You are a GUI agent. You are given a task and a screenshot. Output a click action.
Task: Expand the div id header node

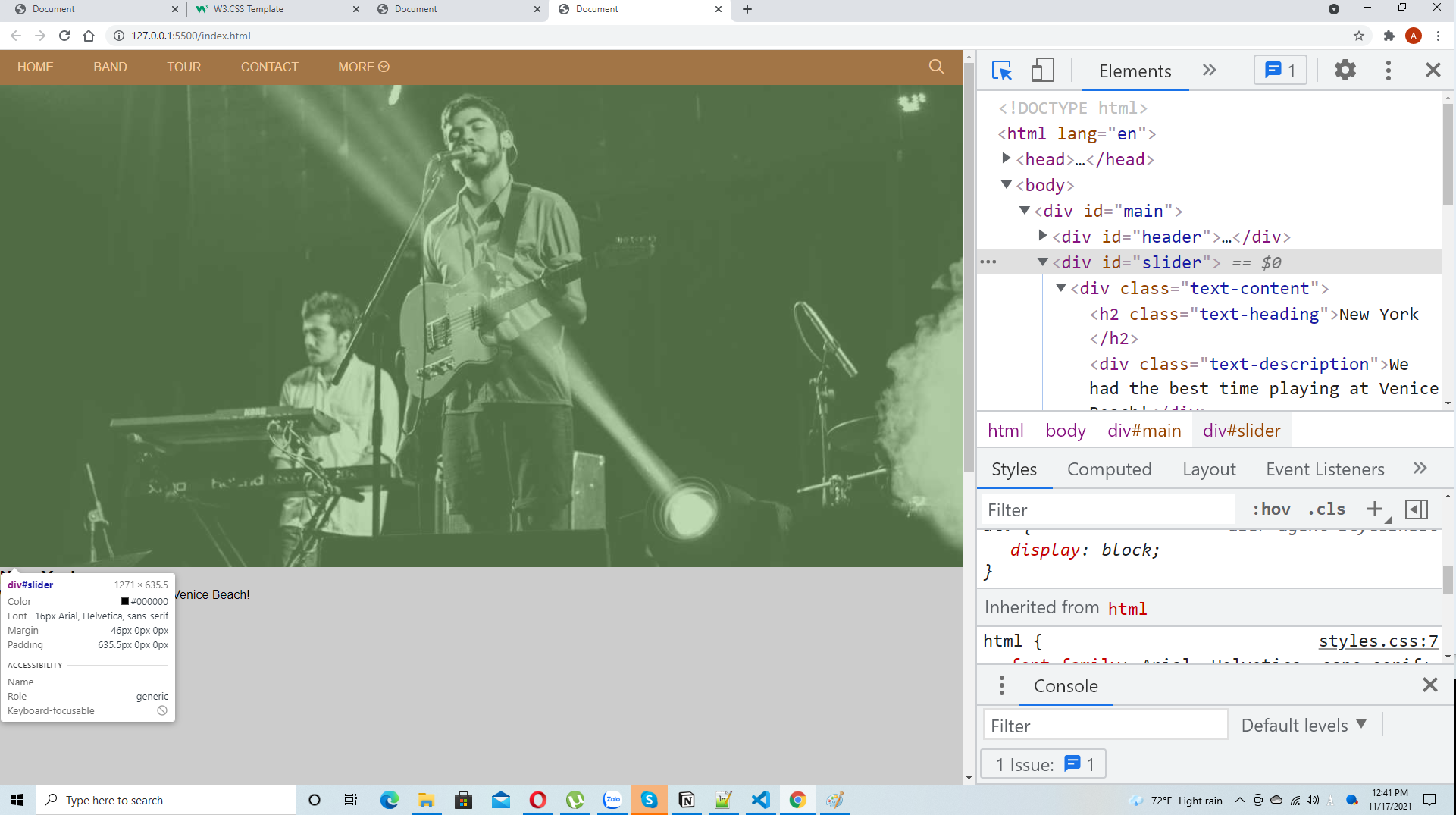coord(1043,236)
